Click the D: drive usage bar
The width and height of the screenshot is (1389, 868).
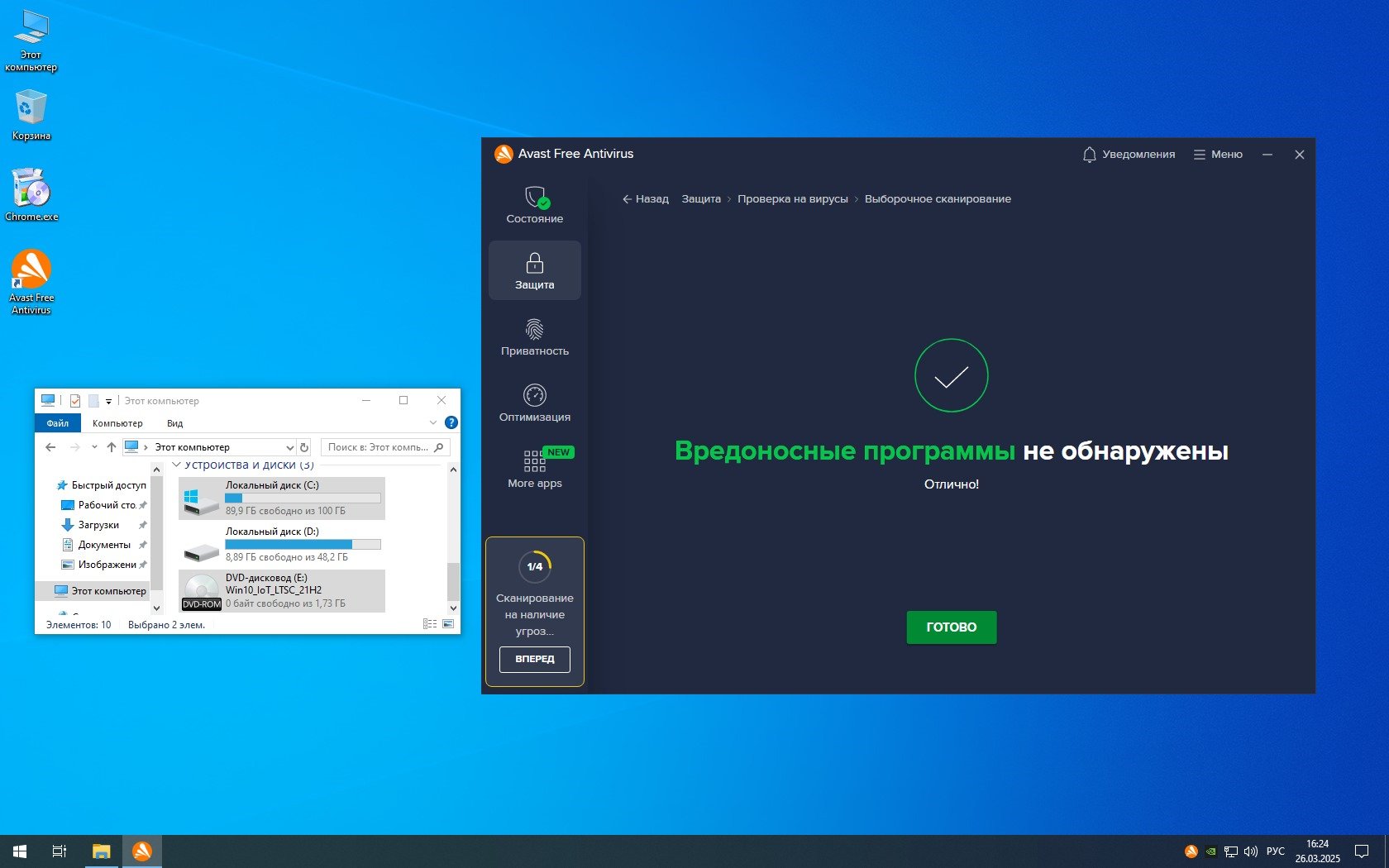(x=303, y=545)
